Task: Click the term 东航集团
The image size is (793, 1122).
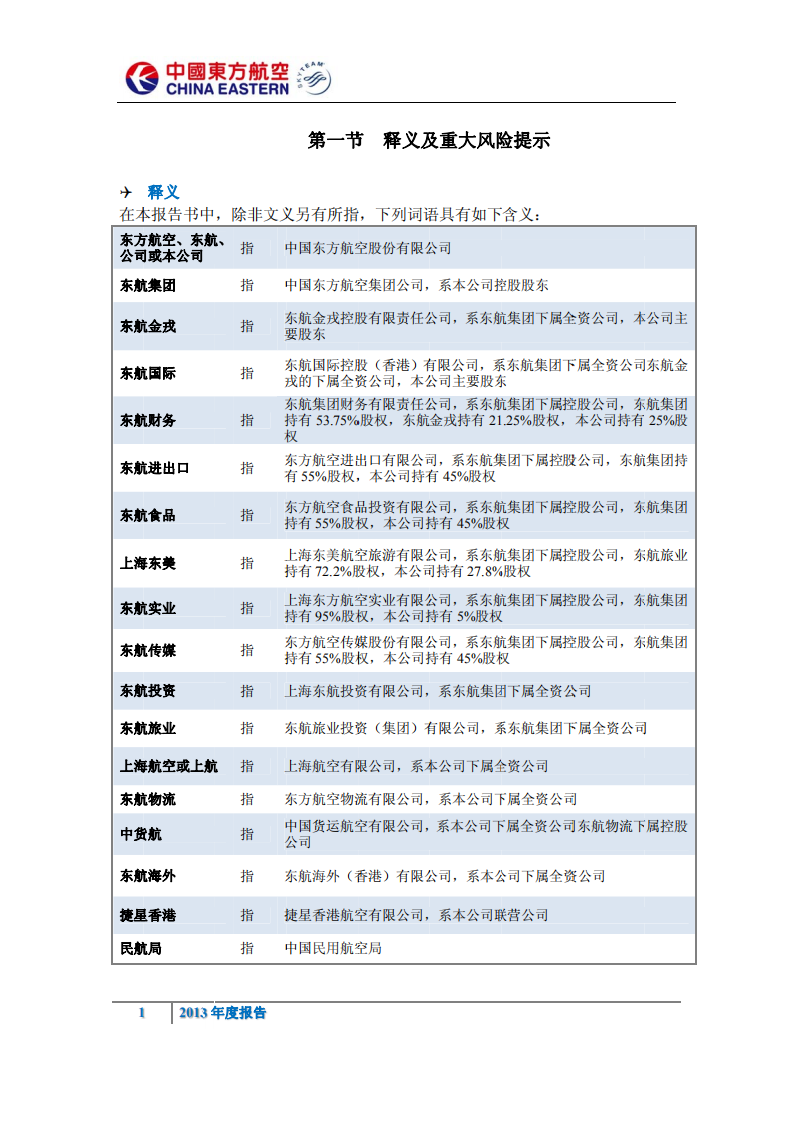Action: (147, 286)
